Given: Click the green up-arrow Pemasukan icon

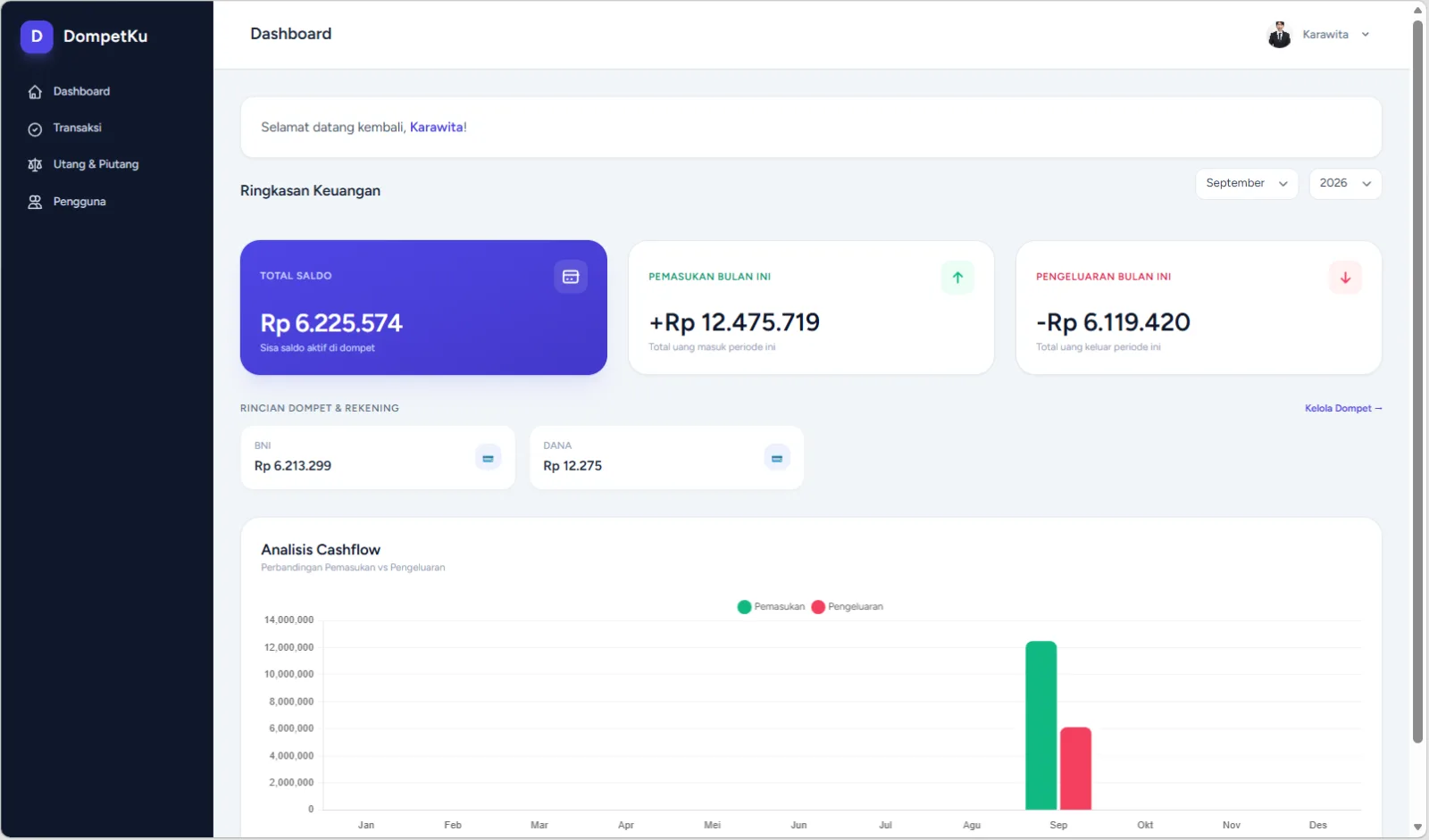Looking at the screenshot, I should click(957, 278).
